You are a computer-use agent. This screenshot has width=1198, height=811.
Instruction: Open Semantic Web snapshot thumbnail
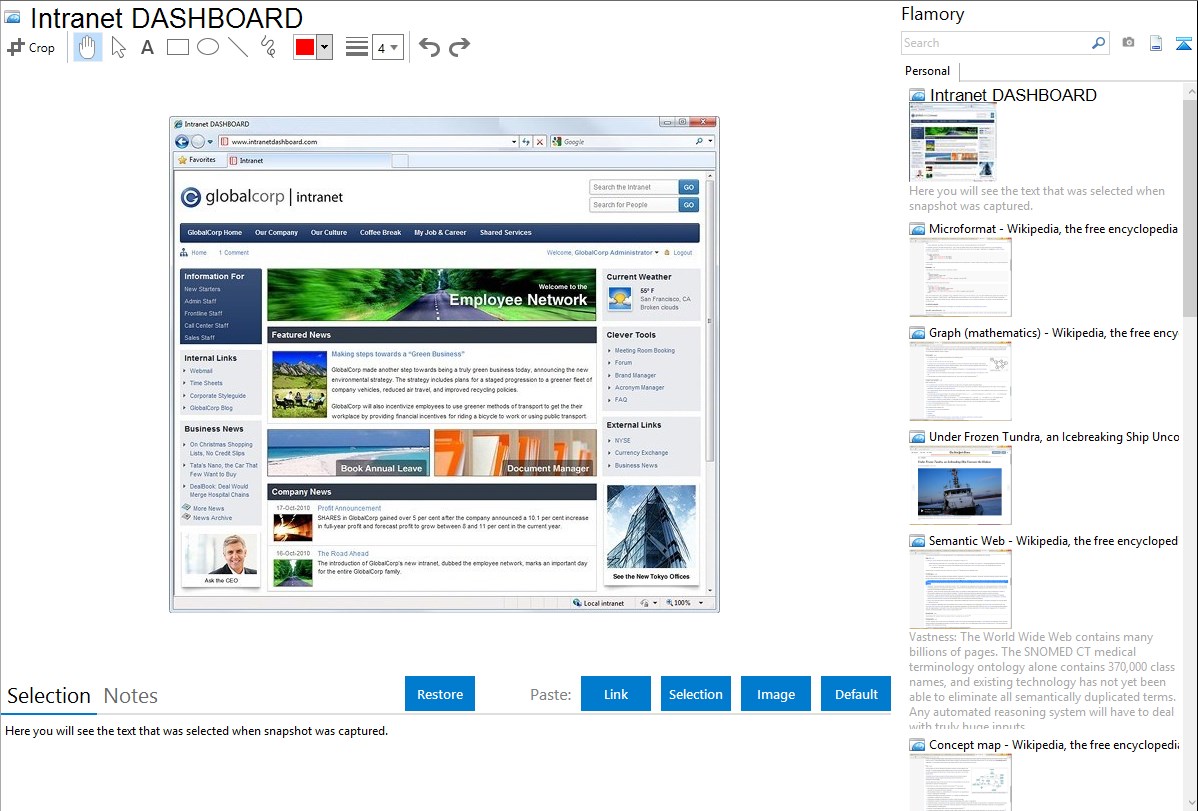tap(960, 589)
